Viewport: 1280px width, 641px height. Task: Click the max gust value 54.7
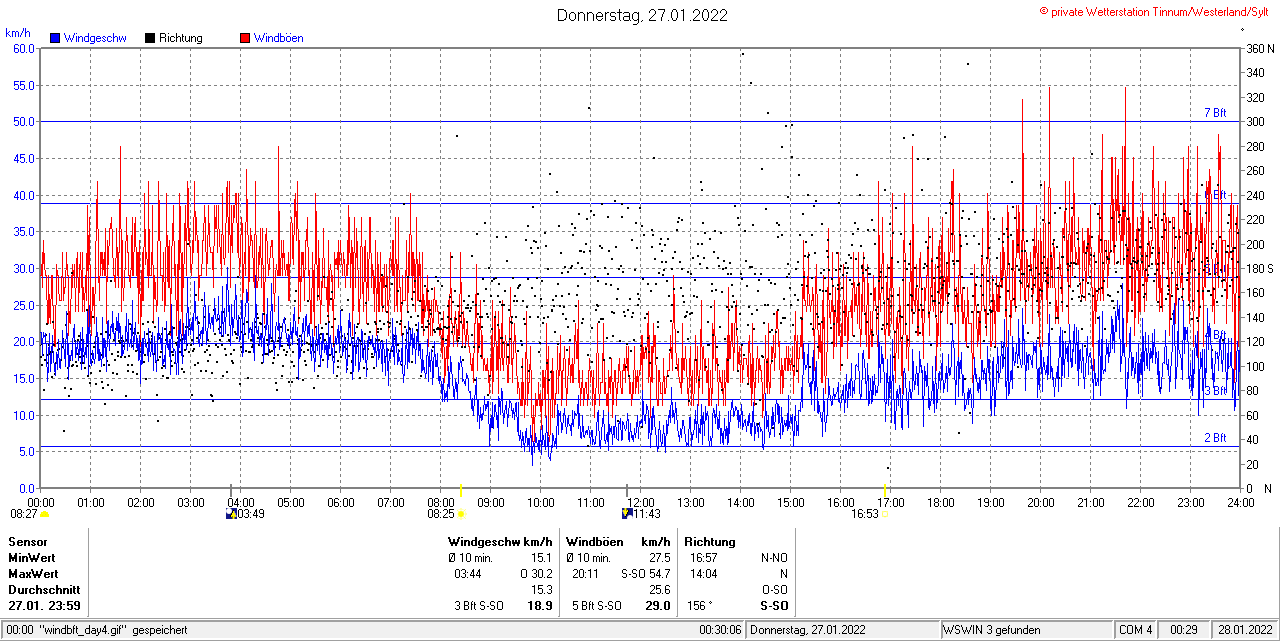coord(659,574)
